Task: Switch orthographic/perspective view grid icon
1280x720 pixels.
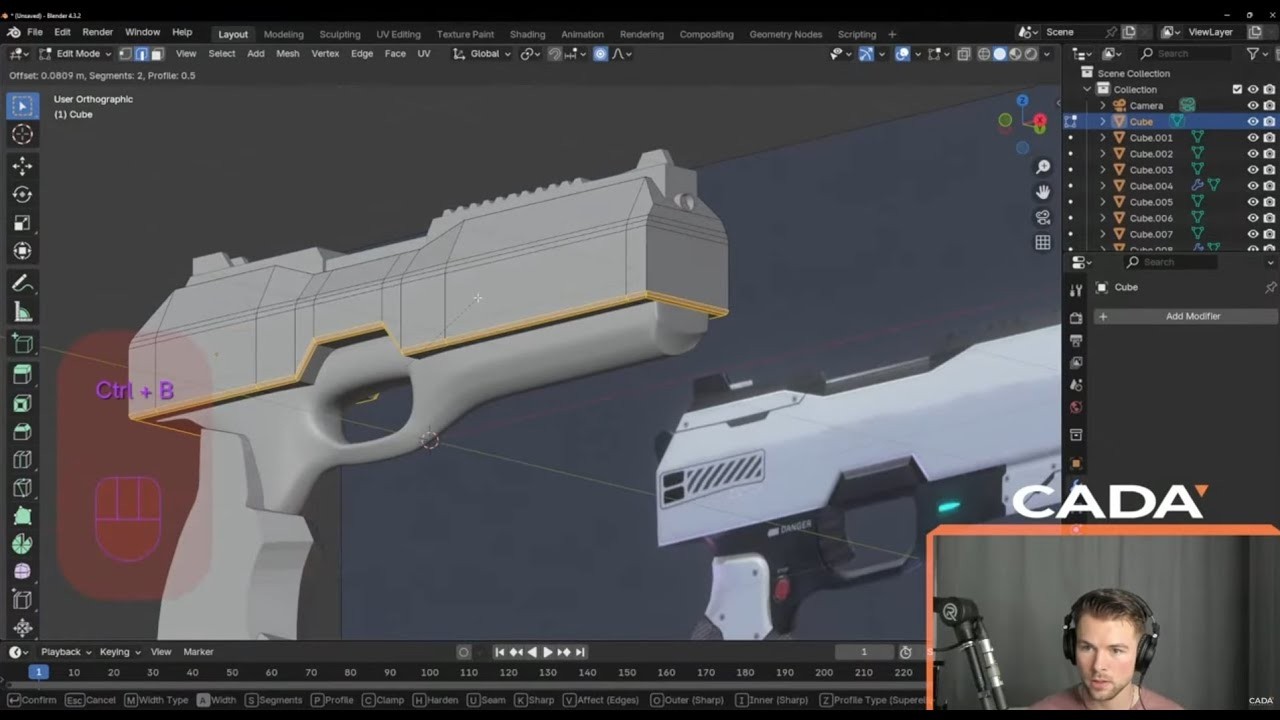Action: (1043, 242)
